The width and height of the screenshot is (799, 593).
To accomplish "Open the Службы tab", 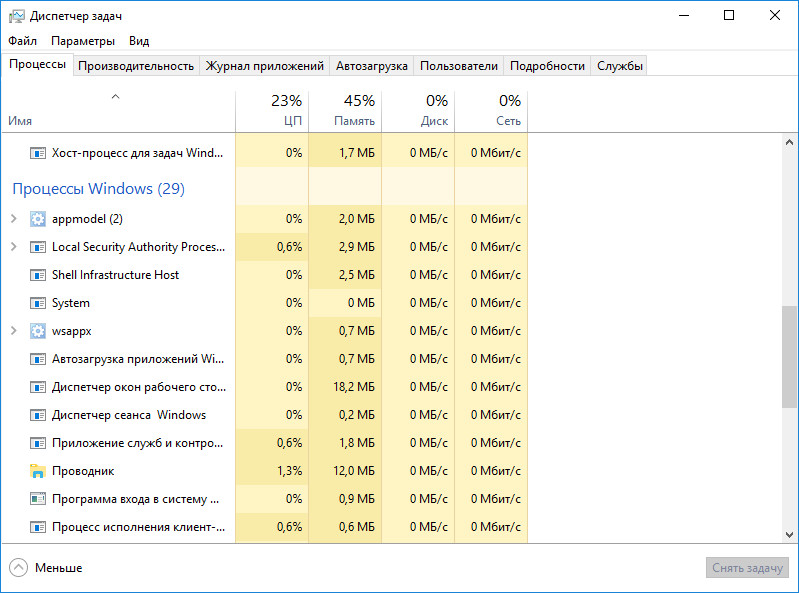I will [x=619, y=66].
